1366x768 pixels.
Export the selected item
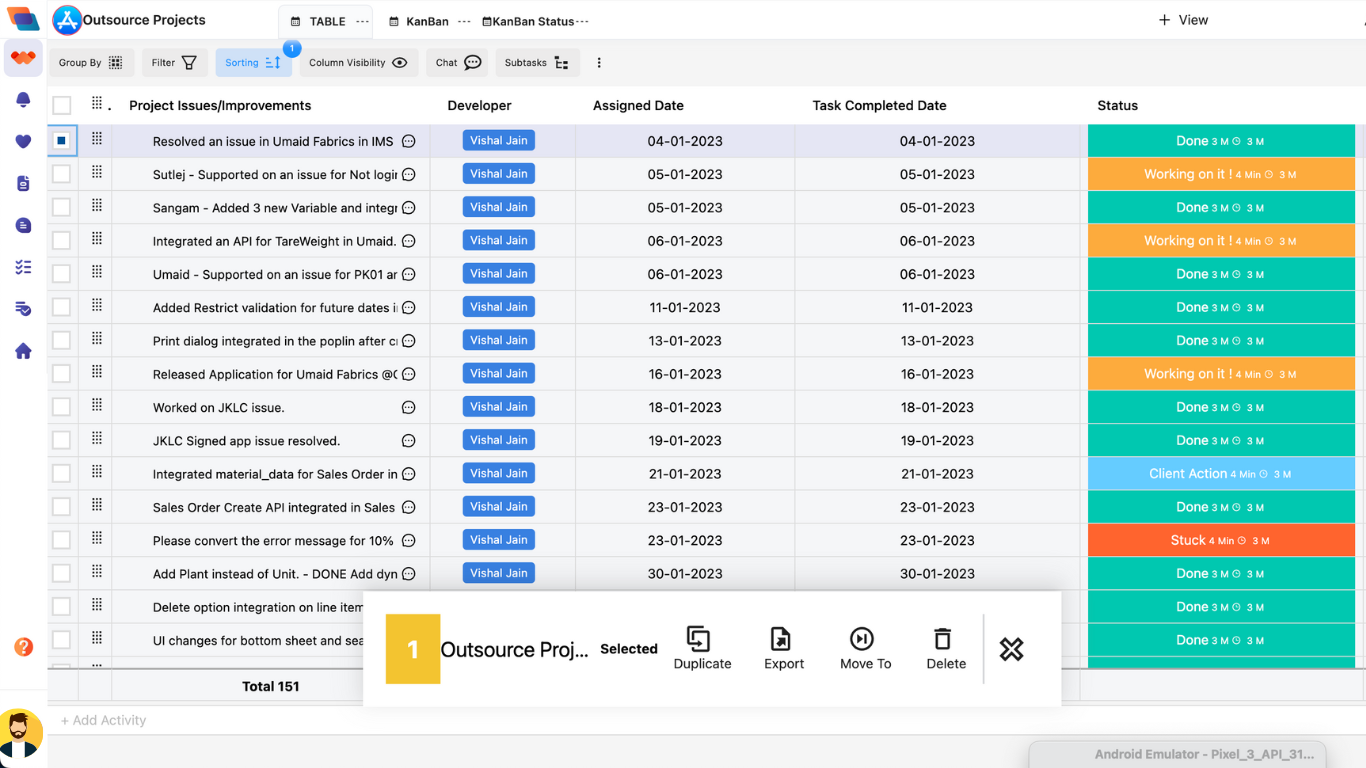(783, 648)
